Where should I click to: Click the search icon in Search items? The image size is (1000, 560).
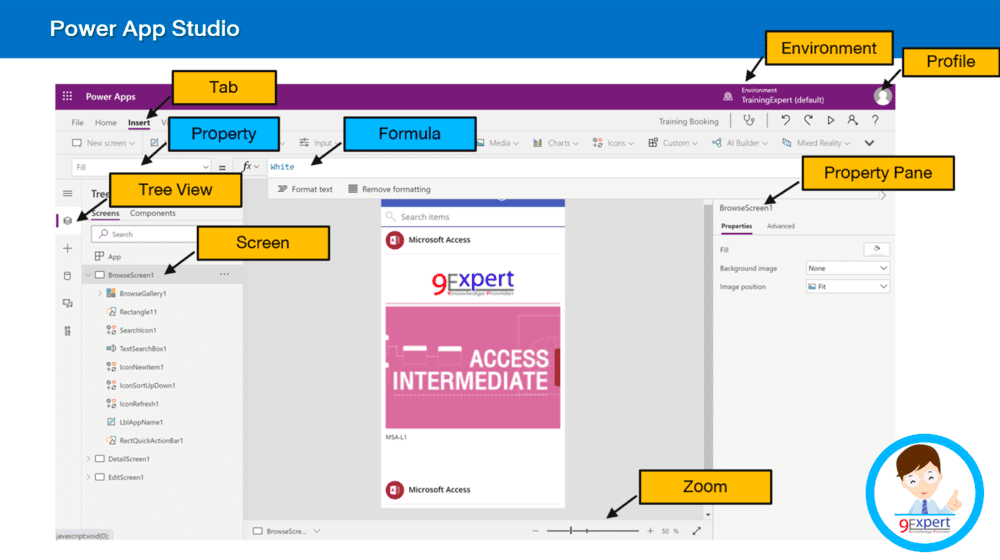391,217
